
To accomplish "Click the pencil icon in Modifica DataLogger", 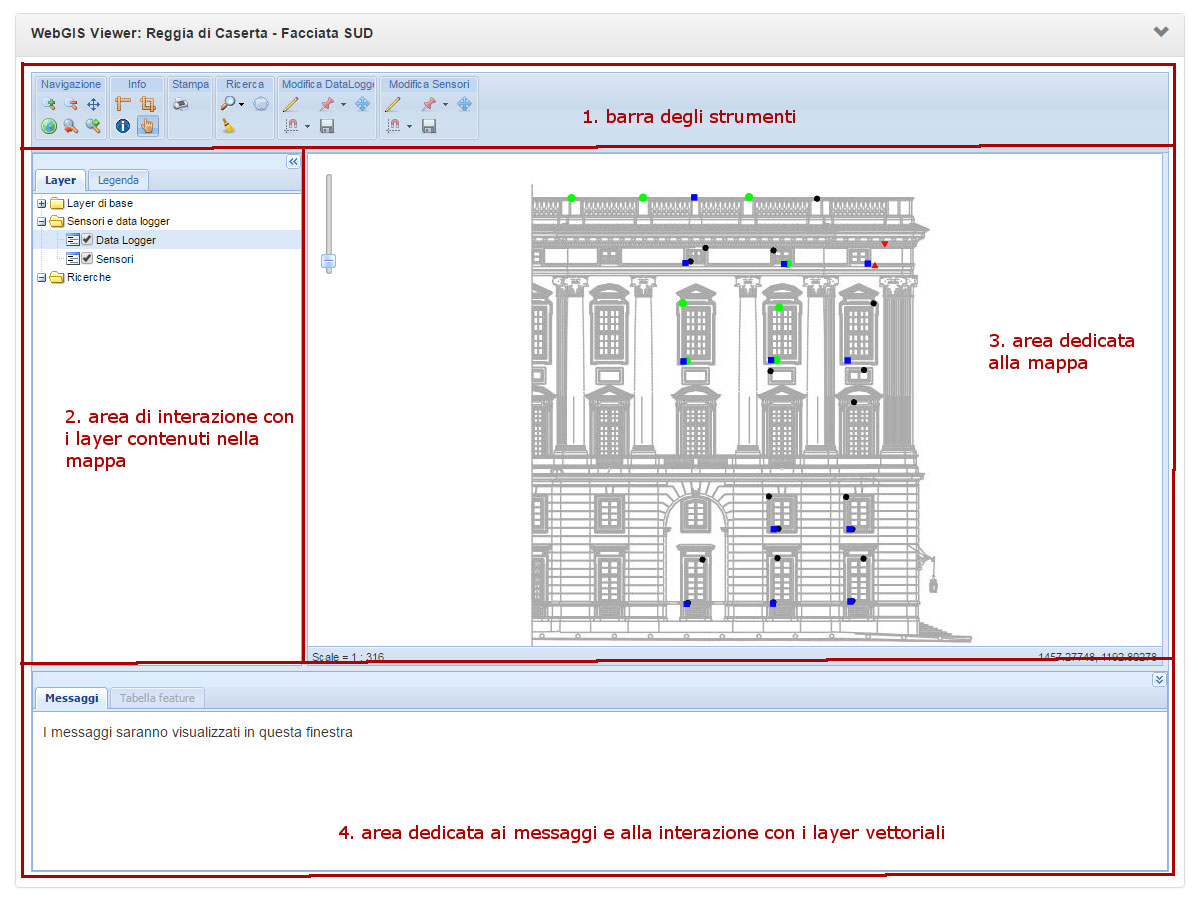I will 290,104.
